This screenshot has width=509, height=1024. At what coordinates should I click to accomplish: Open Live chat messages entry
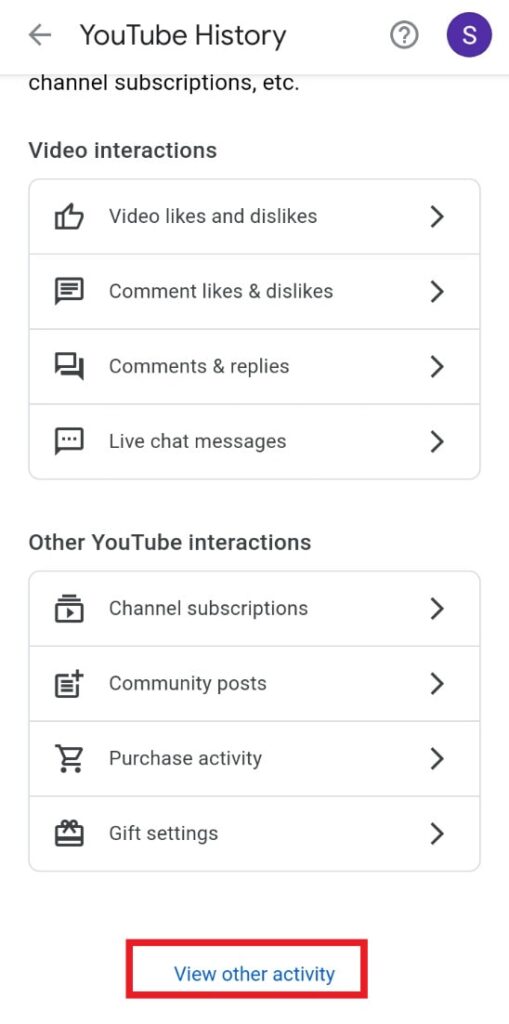pos(255,441)
